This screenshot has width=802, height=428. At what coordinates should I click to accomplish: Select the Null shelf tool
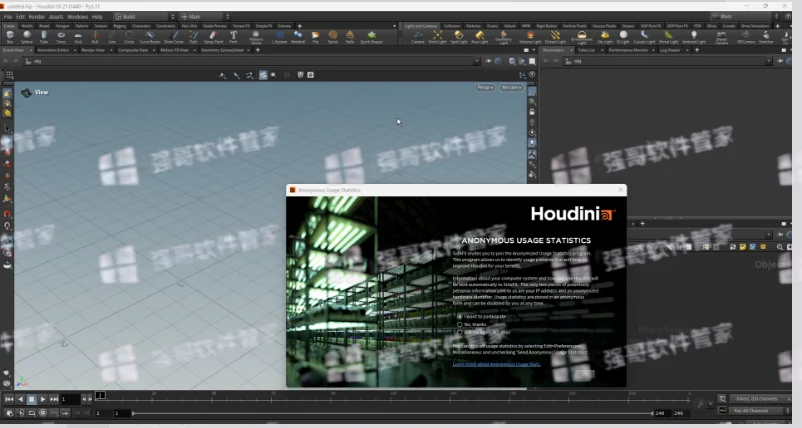(x=95, y=36)
